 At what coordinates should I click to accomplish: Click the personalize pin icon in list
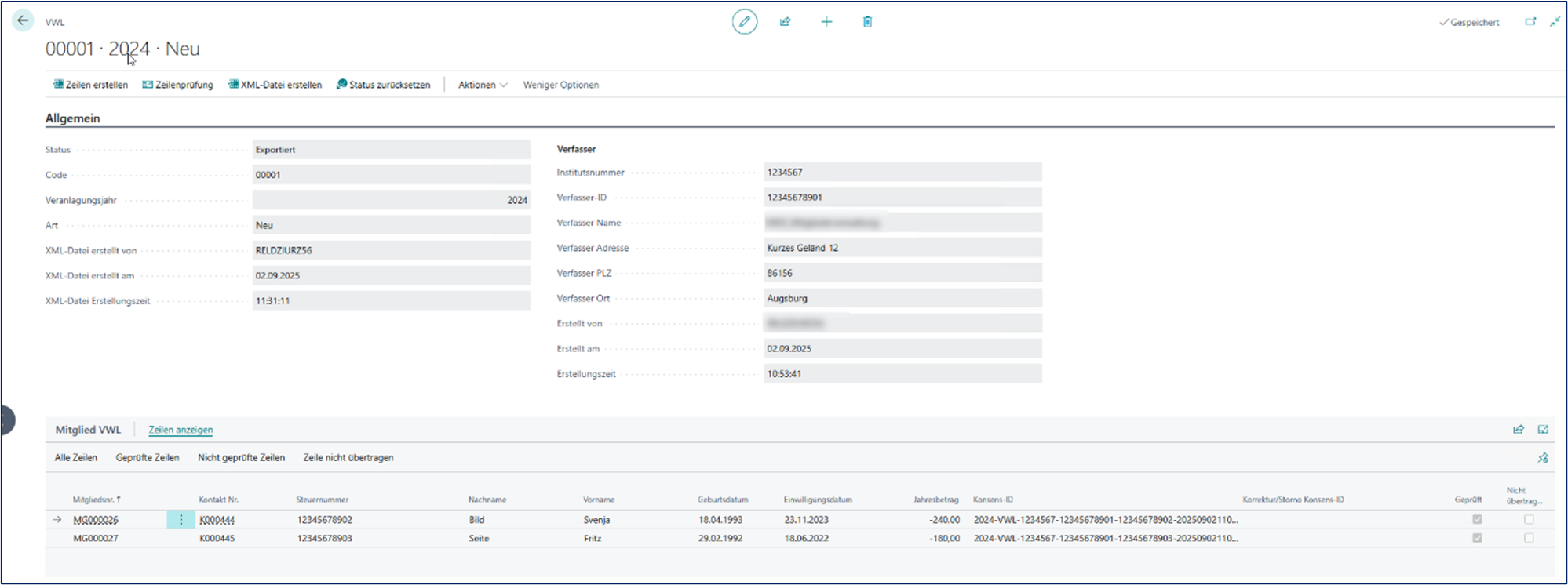(1543, 458)
